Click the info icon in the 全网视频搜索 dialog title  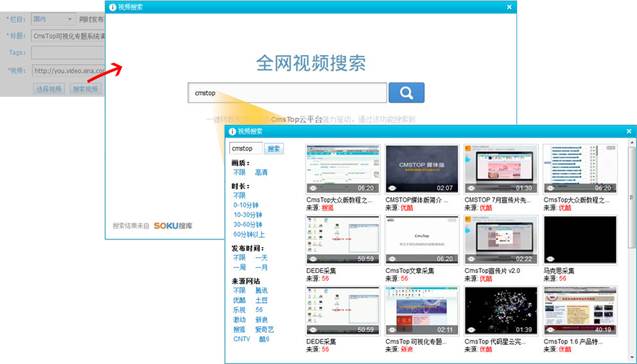[x=113, y=7]
